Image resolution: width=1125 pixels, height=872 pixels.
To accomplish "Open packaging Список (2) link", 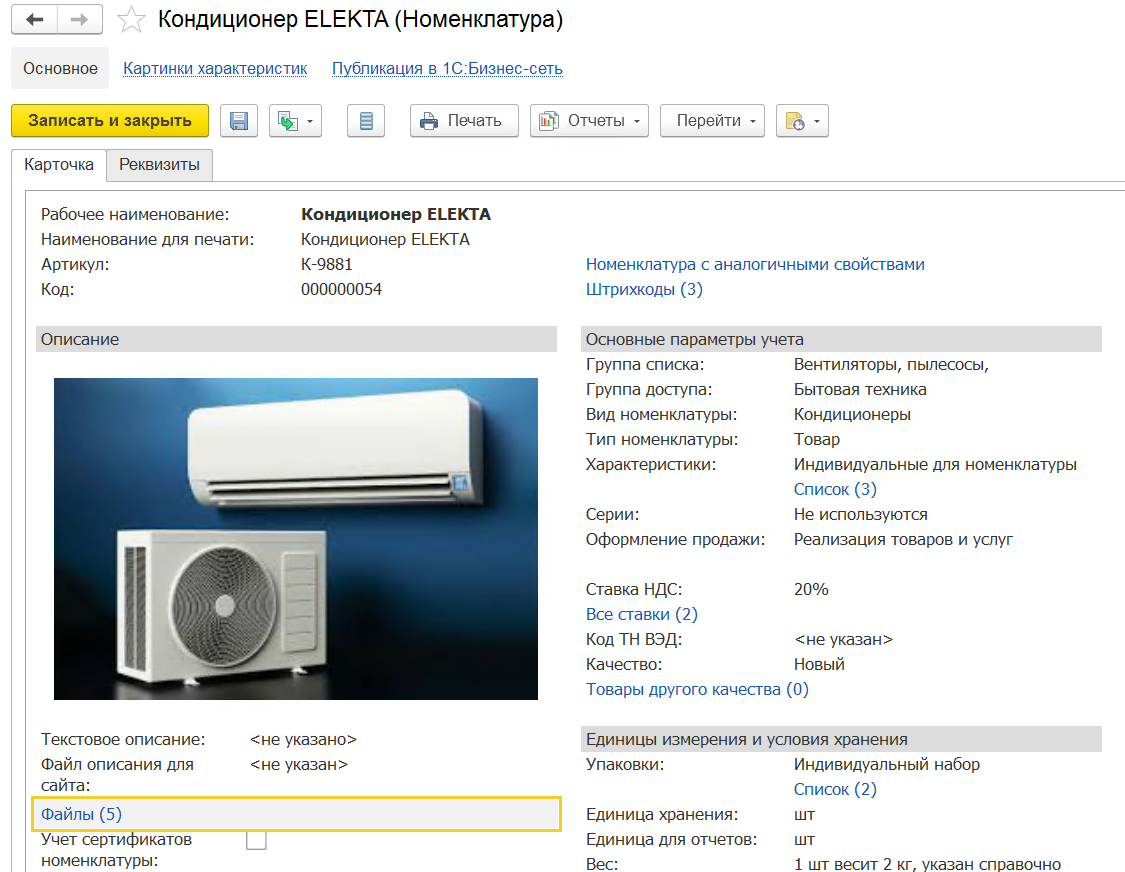I will point(835,789).
